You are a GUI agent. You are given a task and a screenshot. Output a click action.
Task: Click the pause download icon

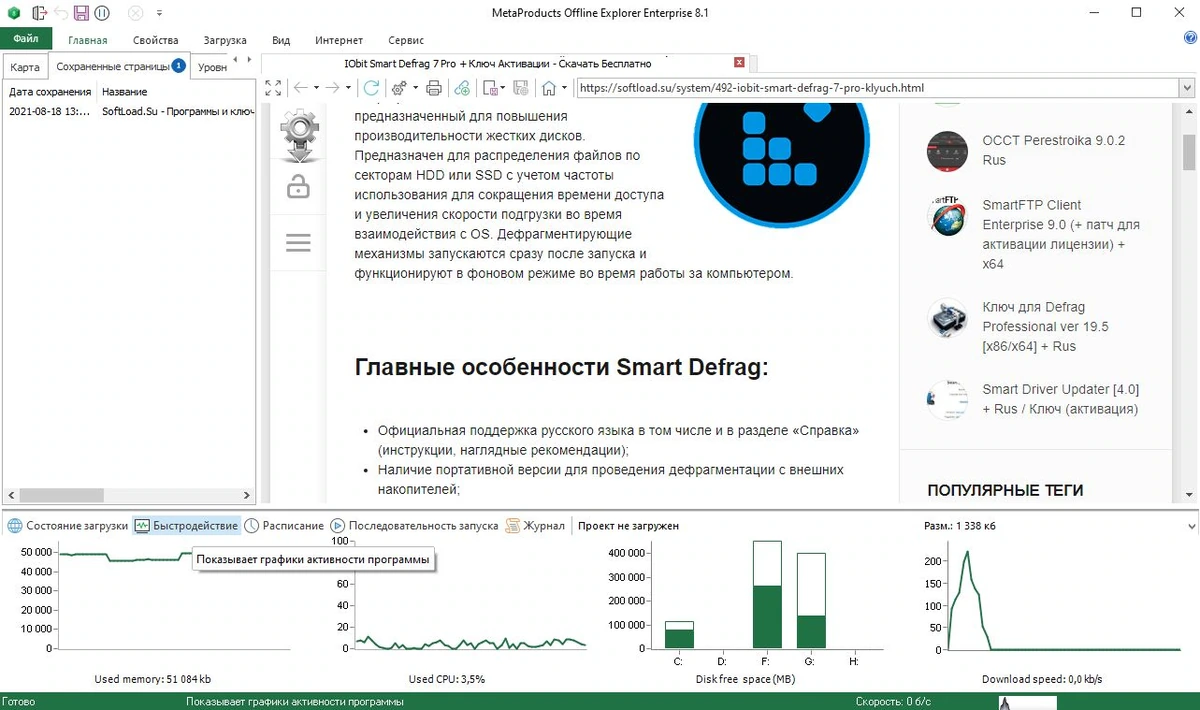click(x=102, y=13)
